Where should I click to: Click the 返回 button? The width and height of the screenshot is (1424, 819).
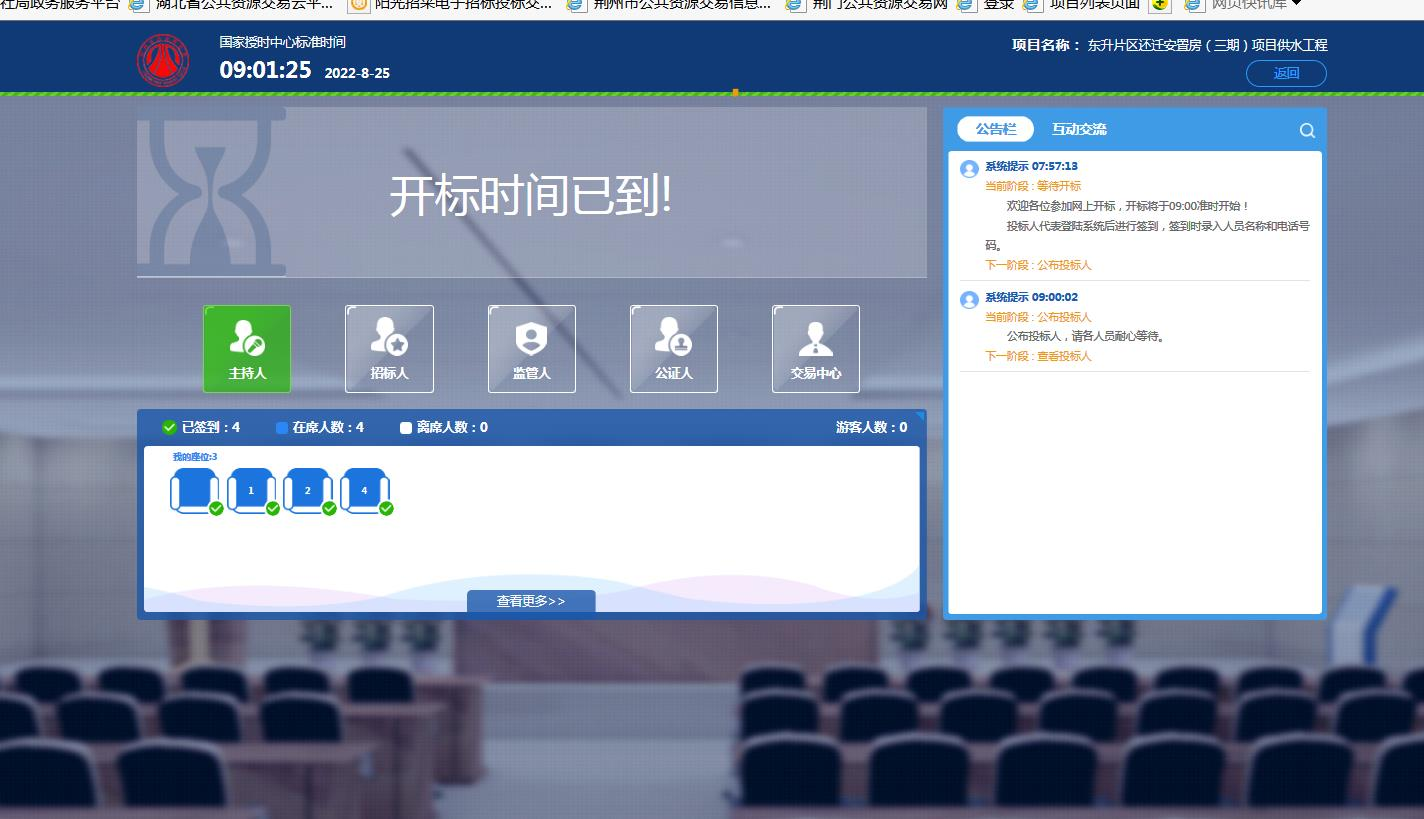[1286, 73]
